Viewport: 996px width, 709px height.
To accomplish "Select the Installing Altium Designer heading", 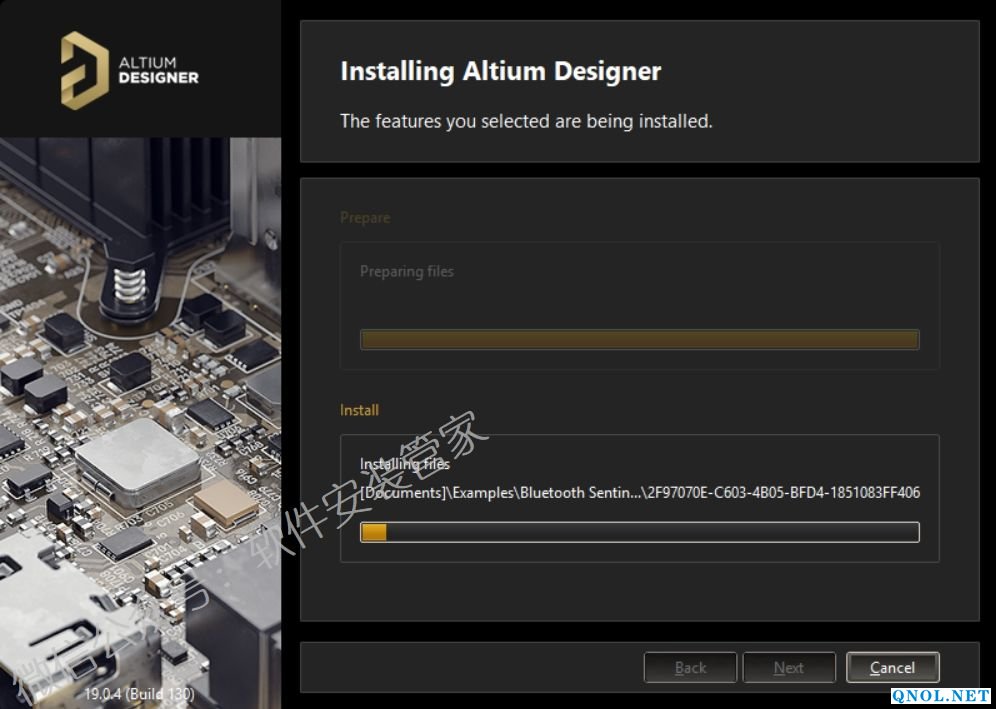I will pos(500,72).
